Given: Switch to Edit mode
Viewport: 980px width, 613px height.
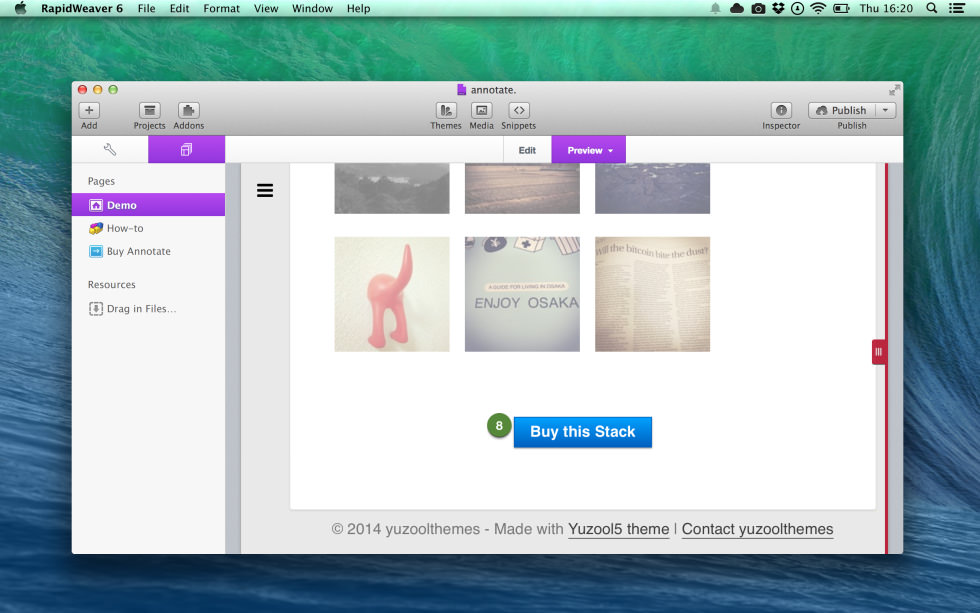Looking at the screenshot, I should (527, 150).
